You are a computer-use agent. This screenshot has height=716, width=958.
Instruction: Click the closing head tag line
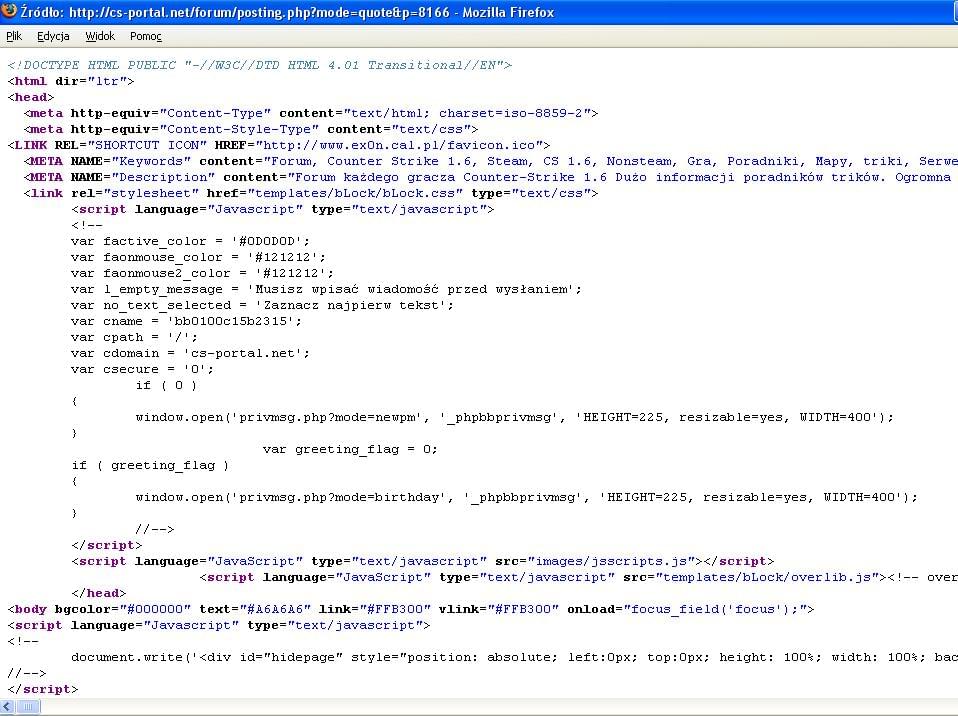click(98, 593)
